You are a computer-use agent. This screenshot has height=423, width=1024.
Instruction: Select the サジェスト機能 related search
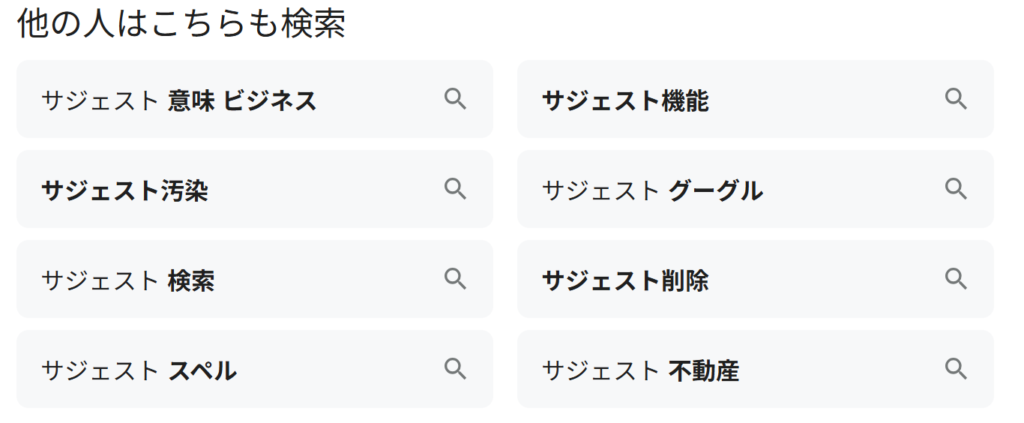626,100
